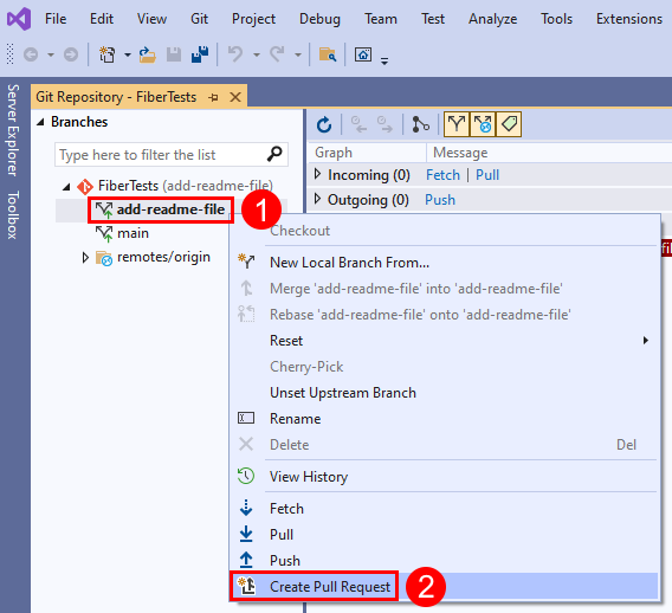
Task: Select the main branch in tree
Action: click(x=132, y=233)
